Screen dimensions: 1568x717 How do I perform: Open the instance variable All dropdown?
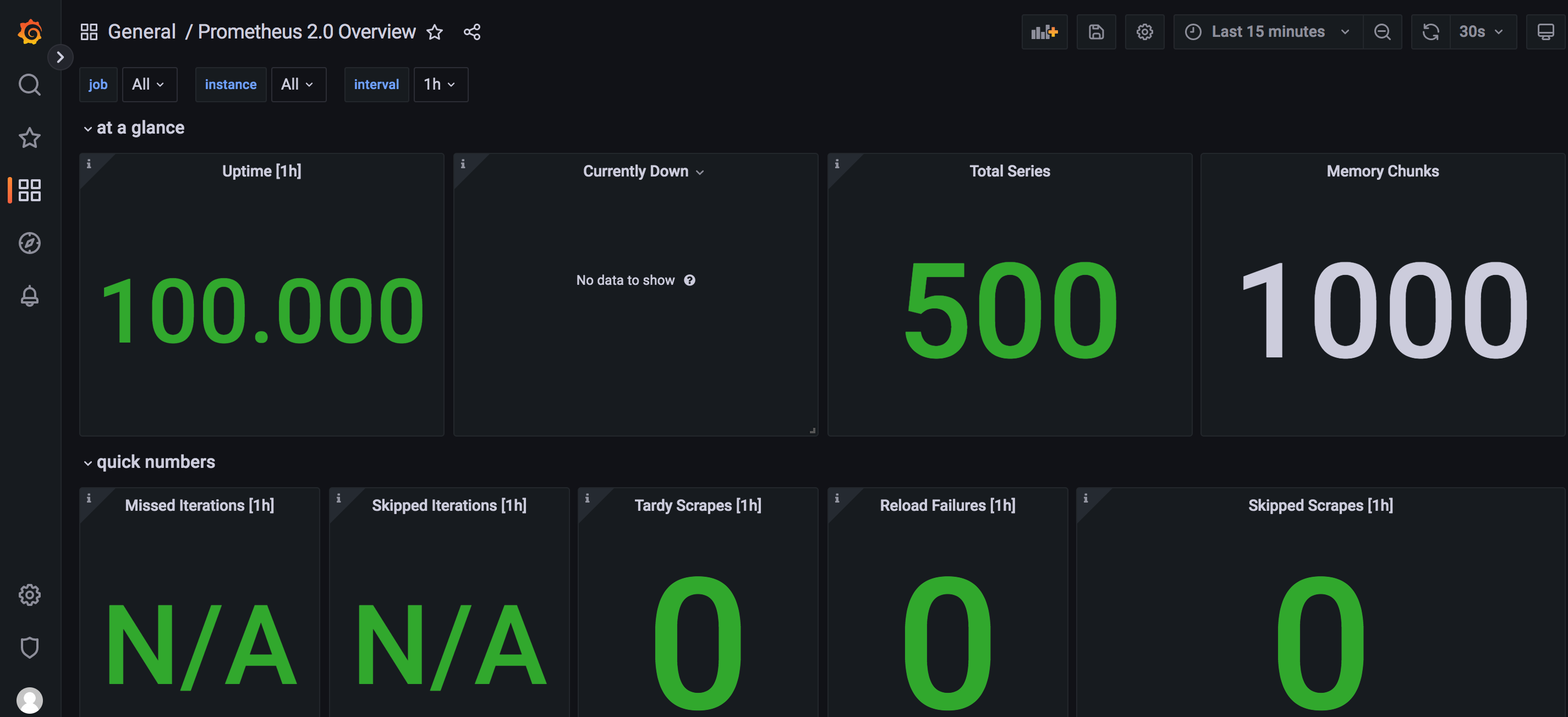298,85
